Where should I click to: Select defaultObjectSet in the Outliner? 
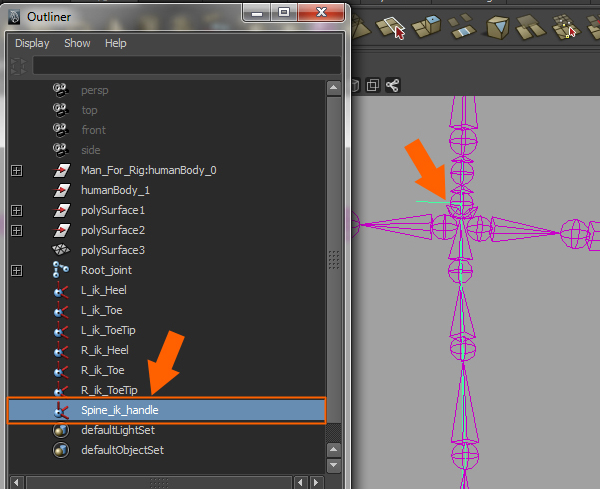tap(122, 450)
